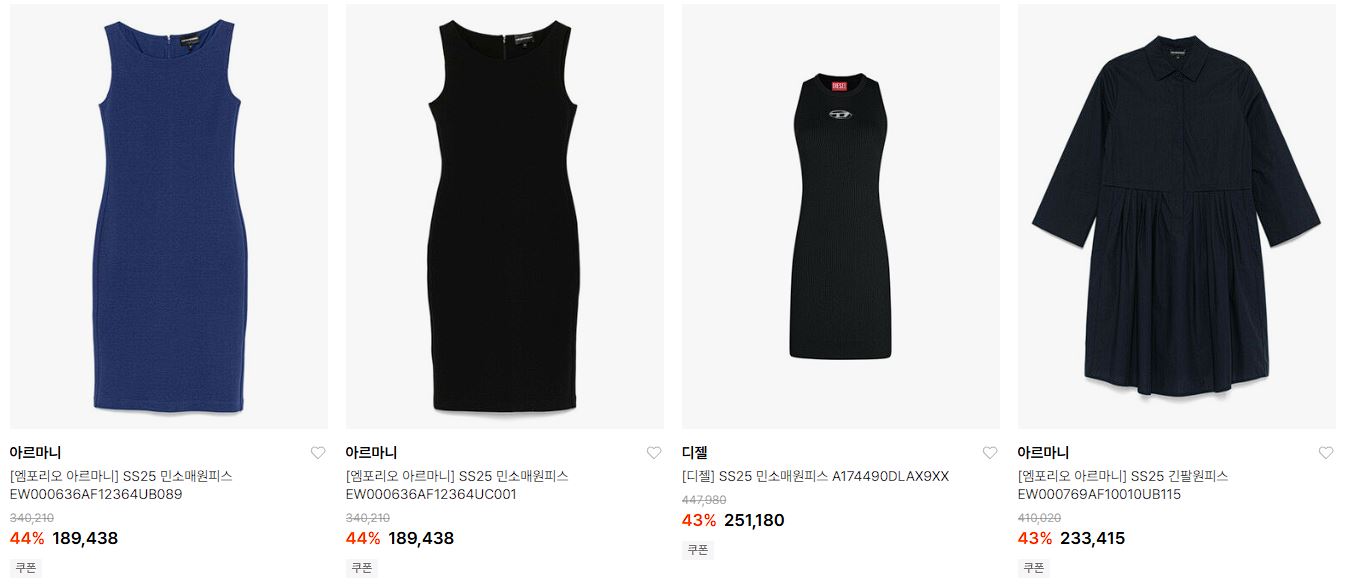Click heart icon on black Armani sleeveless dress
The height and width of the screenshot is (584, 1345).
(654, 453)
